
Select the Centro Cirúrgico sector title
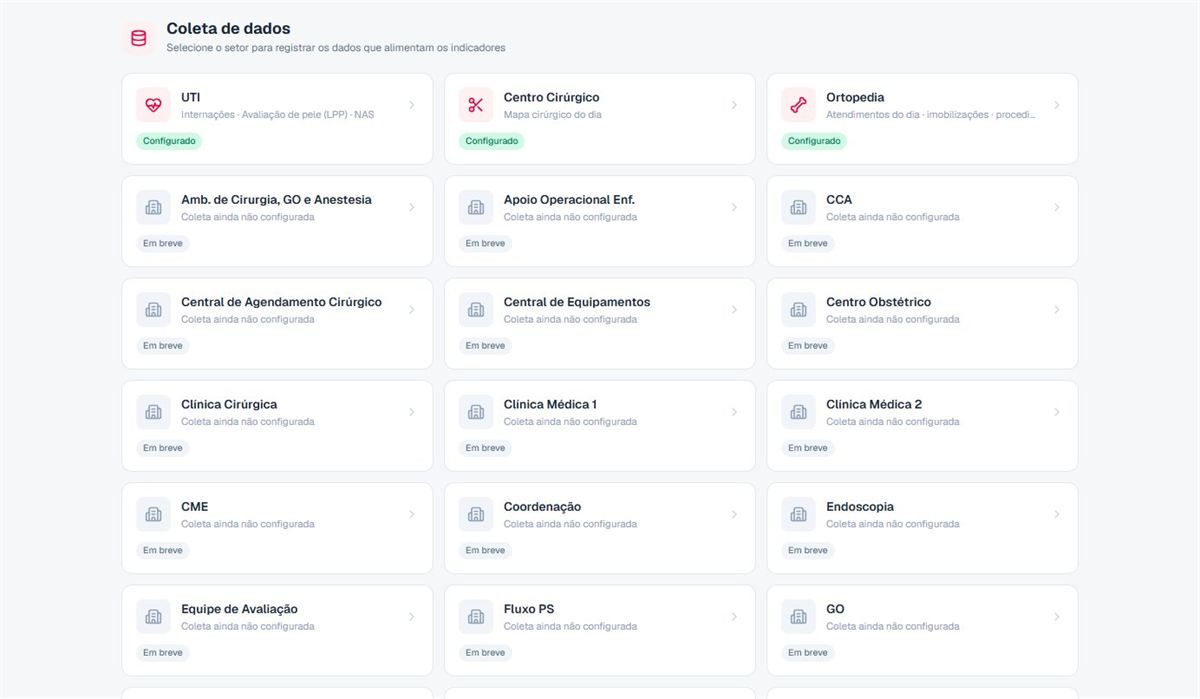coord(552,97)
